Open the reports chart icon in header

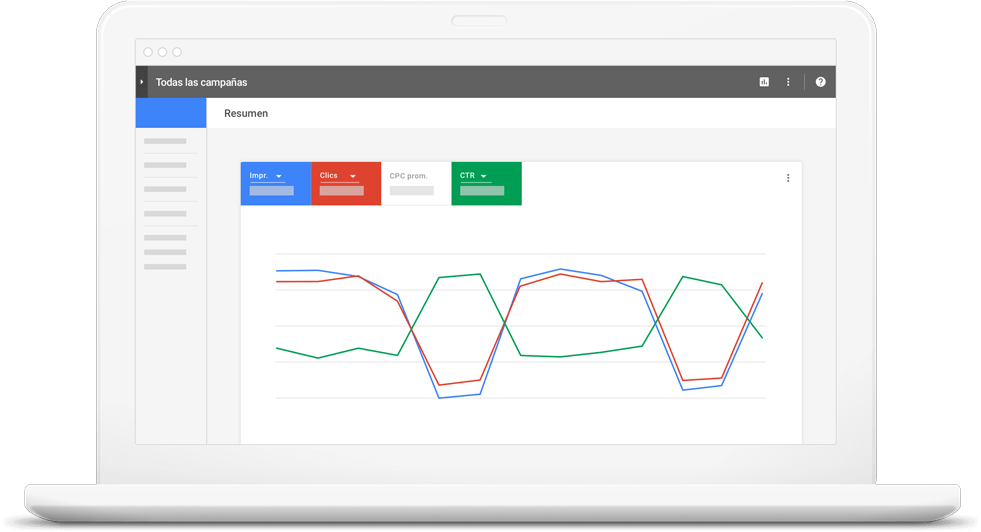click(x=764, y=82)
